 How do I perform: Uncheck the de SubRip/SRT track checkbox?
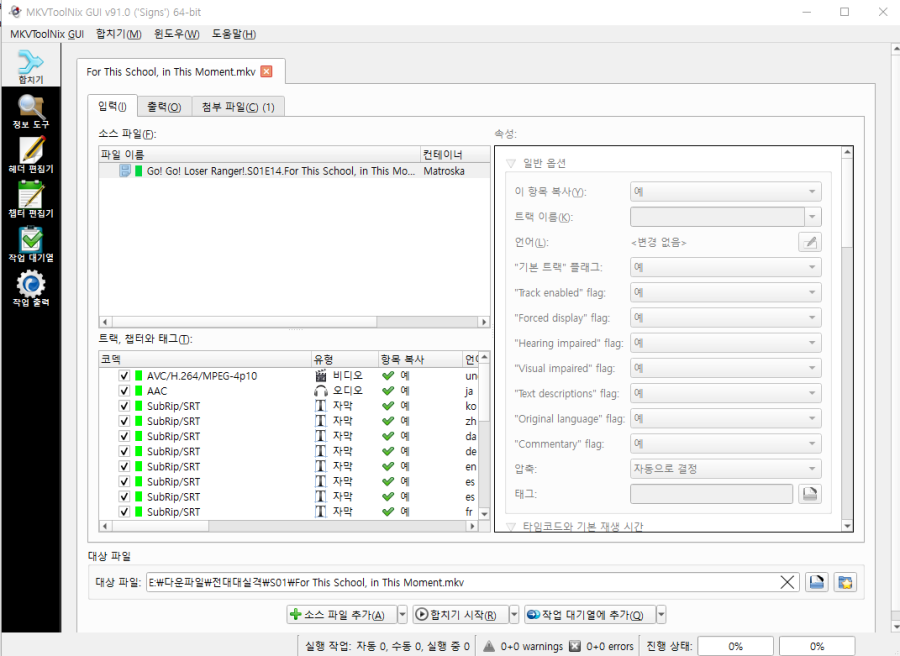[x=124, y=451]
